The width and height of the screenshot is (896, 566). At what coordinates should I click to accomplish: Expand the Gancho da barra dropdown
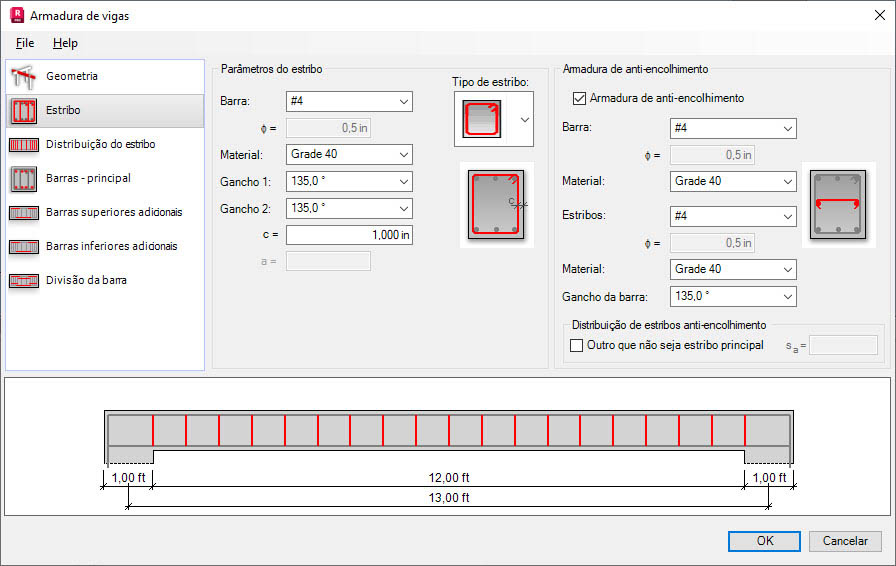[733, 296]
